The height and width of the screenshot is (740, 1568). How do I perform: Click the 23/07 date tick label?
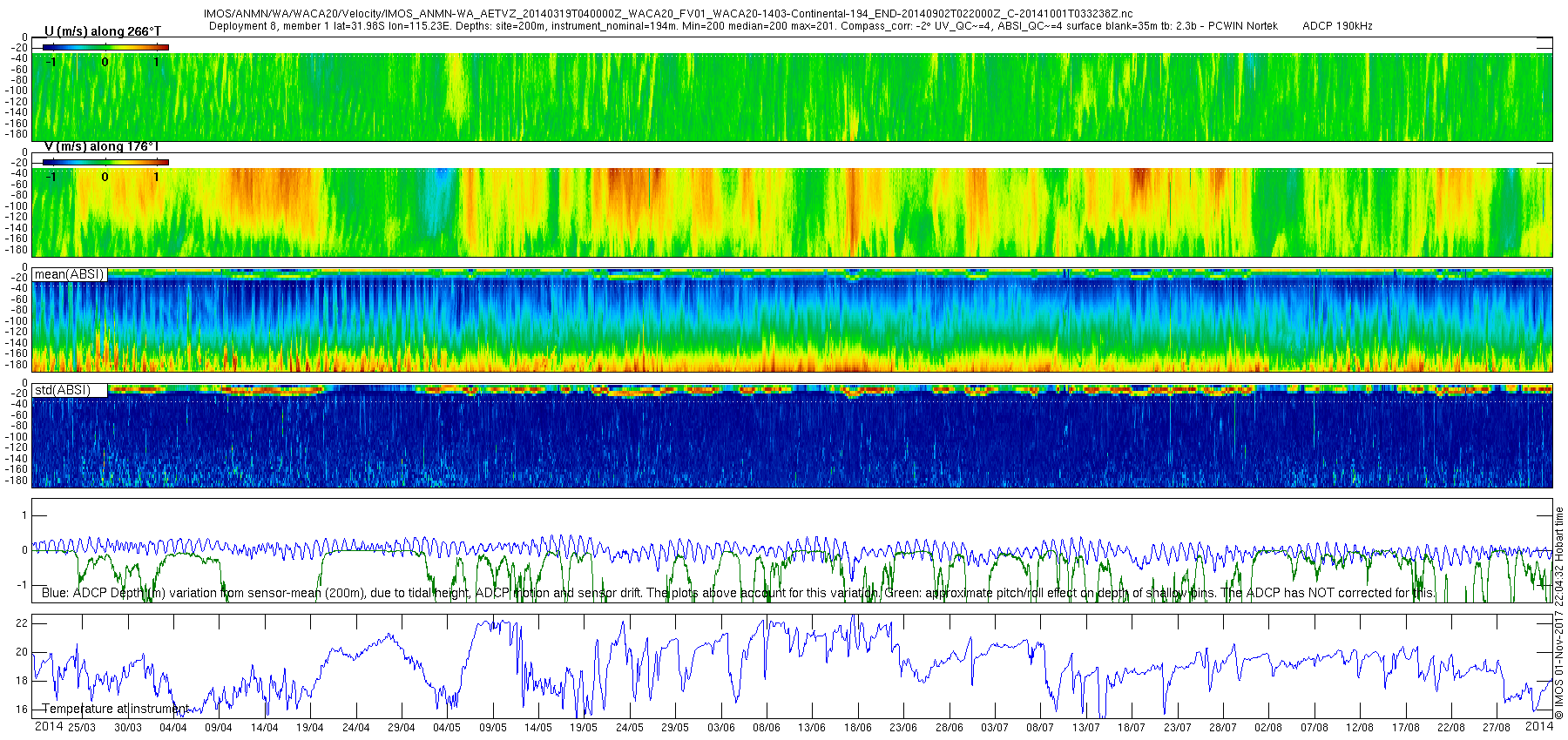(x=1178, y=728)
